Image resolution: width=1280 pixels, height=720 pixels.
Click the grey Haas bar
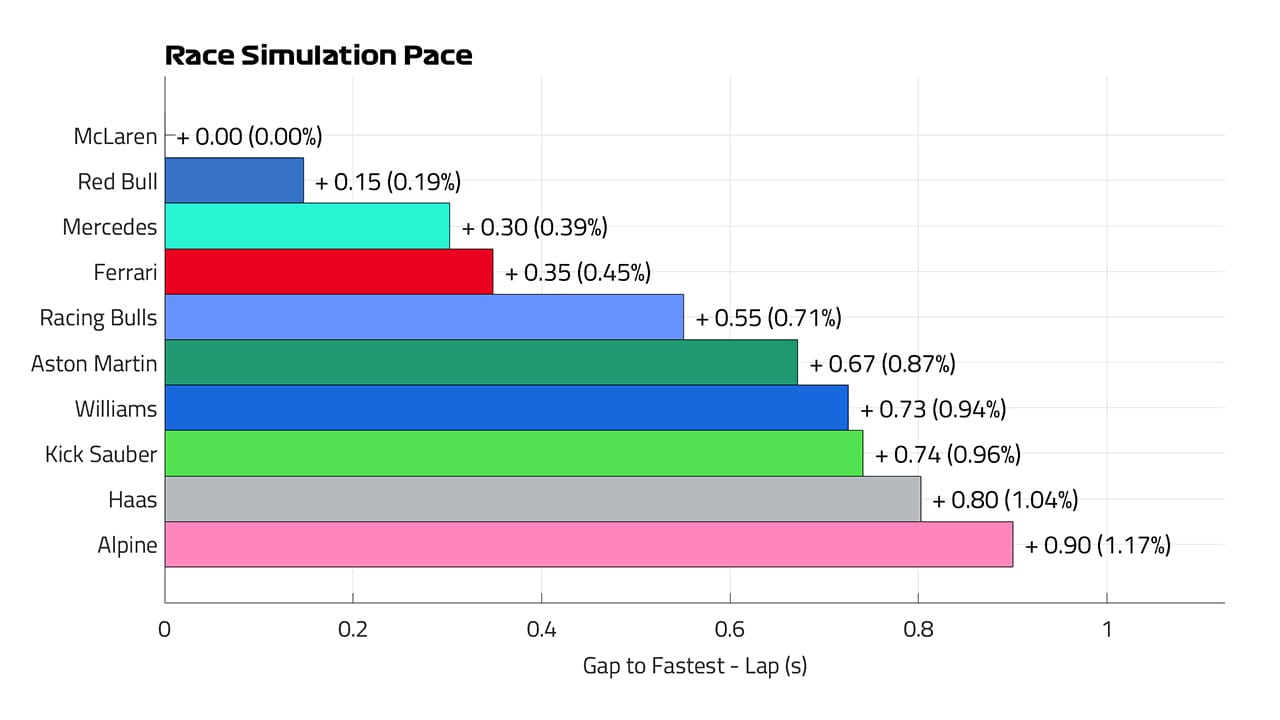(x=542, y=499)
